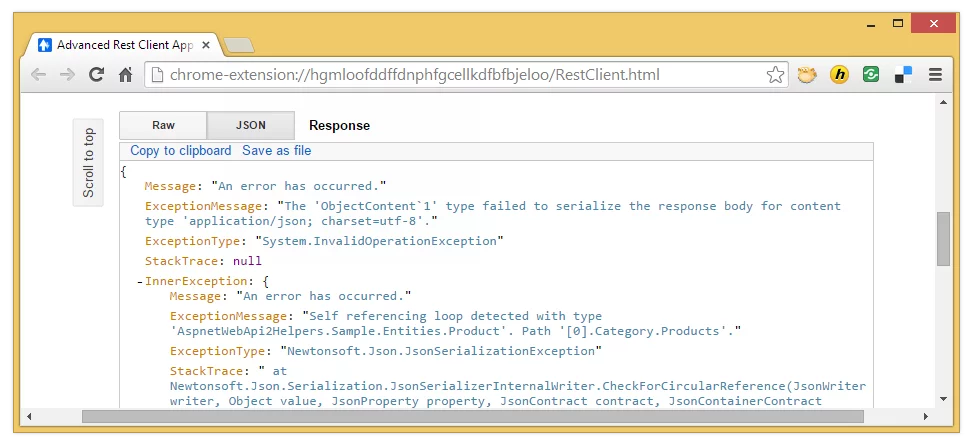Close the Advanced Rest Client tab
This screenshot has height=448, width=973.
[206, 45]
